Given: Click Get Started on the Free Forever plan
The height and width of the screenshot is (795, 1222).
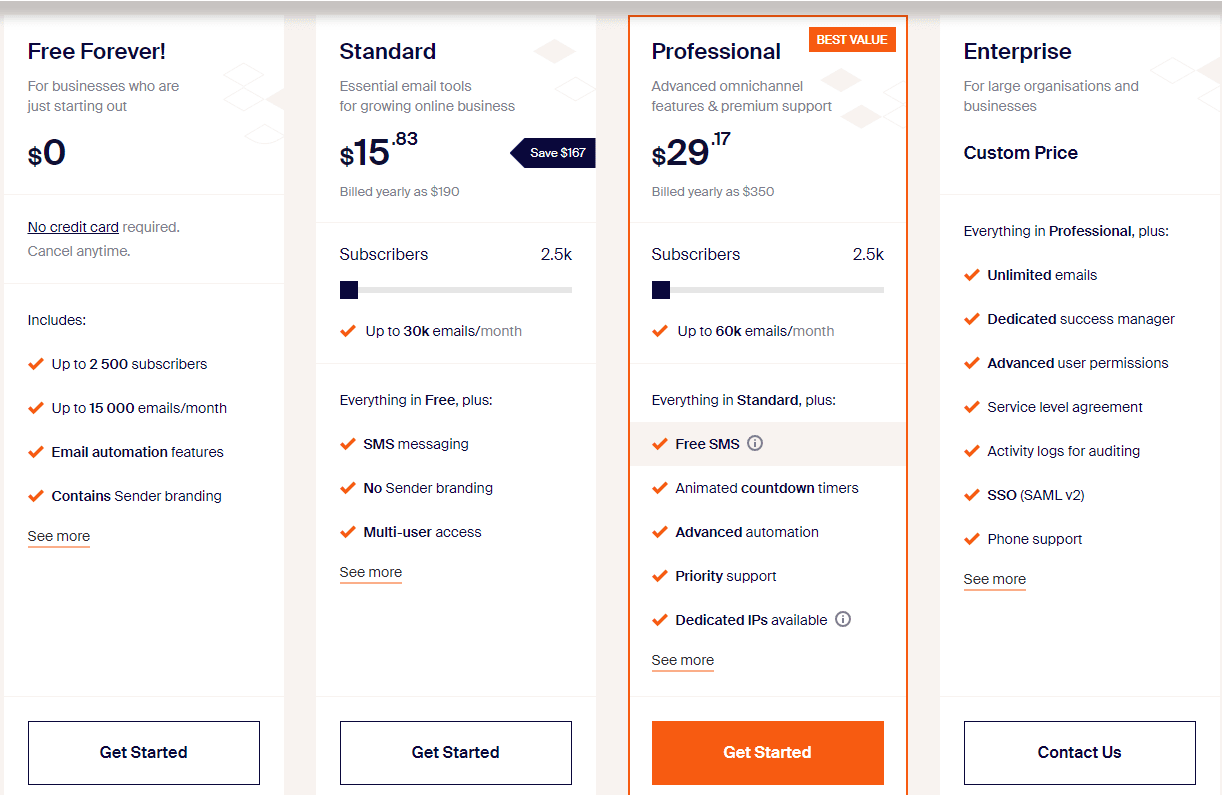Looking at the screenshot, I should [x=144, y=752].
